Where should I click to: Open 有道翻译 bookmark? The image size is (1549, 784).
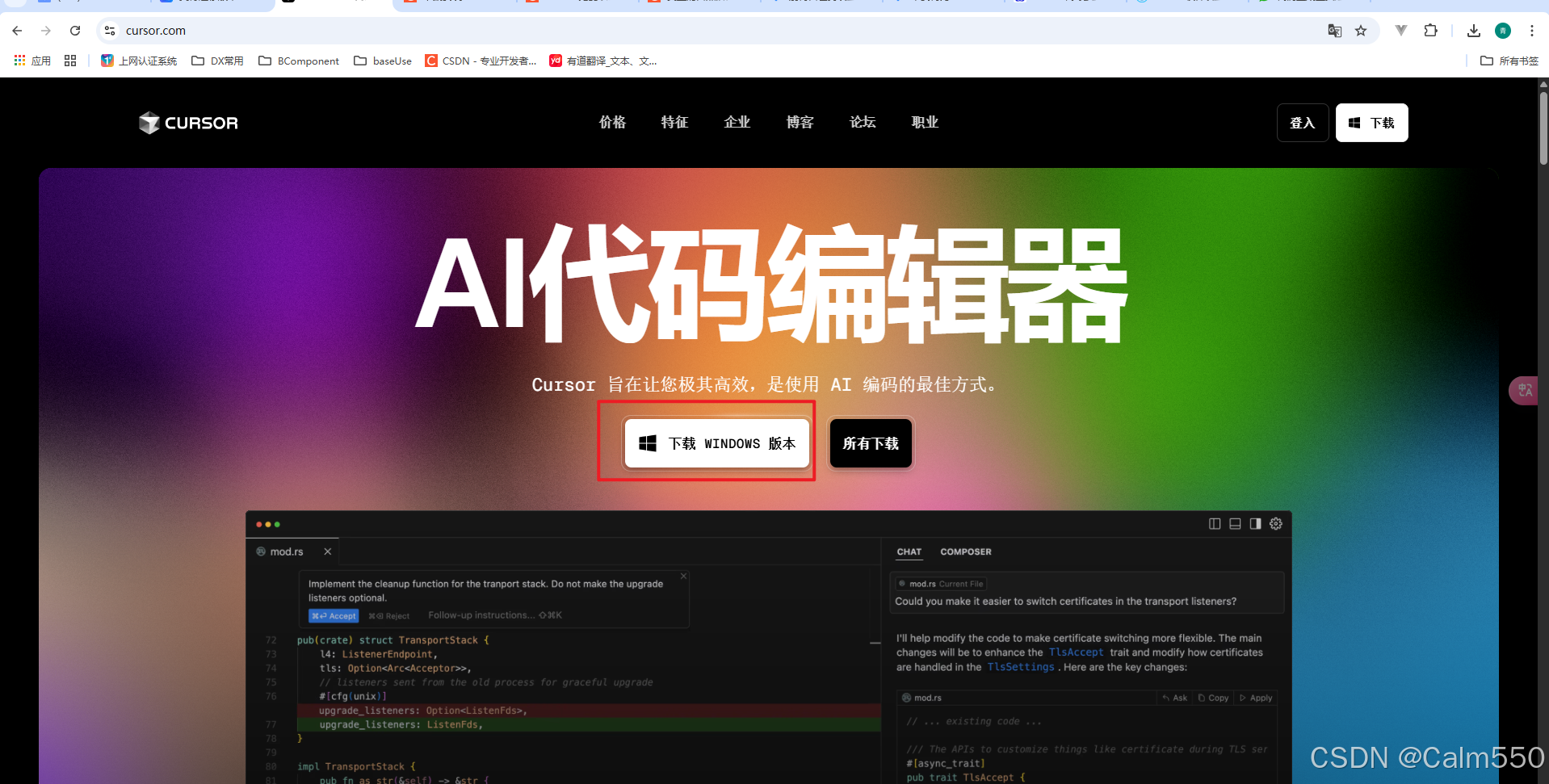click(x=603, y=61)
